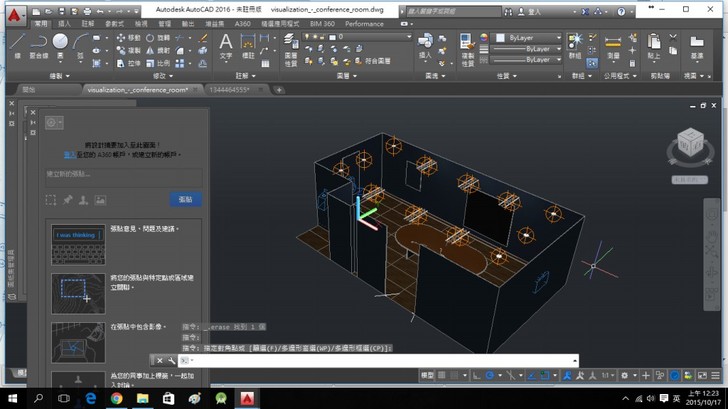
Task: Select the Line tool in the ribbon
Action: tap(15, 42)
